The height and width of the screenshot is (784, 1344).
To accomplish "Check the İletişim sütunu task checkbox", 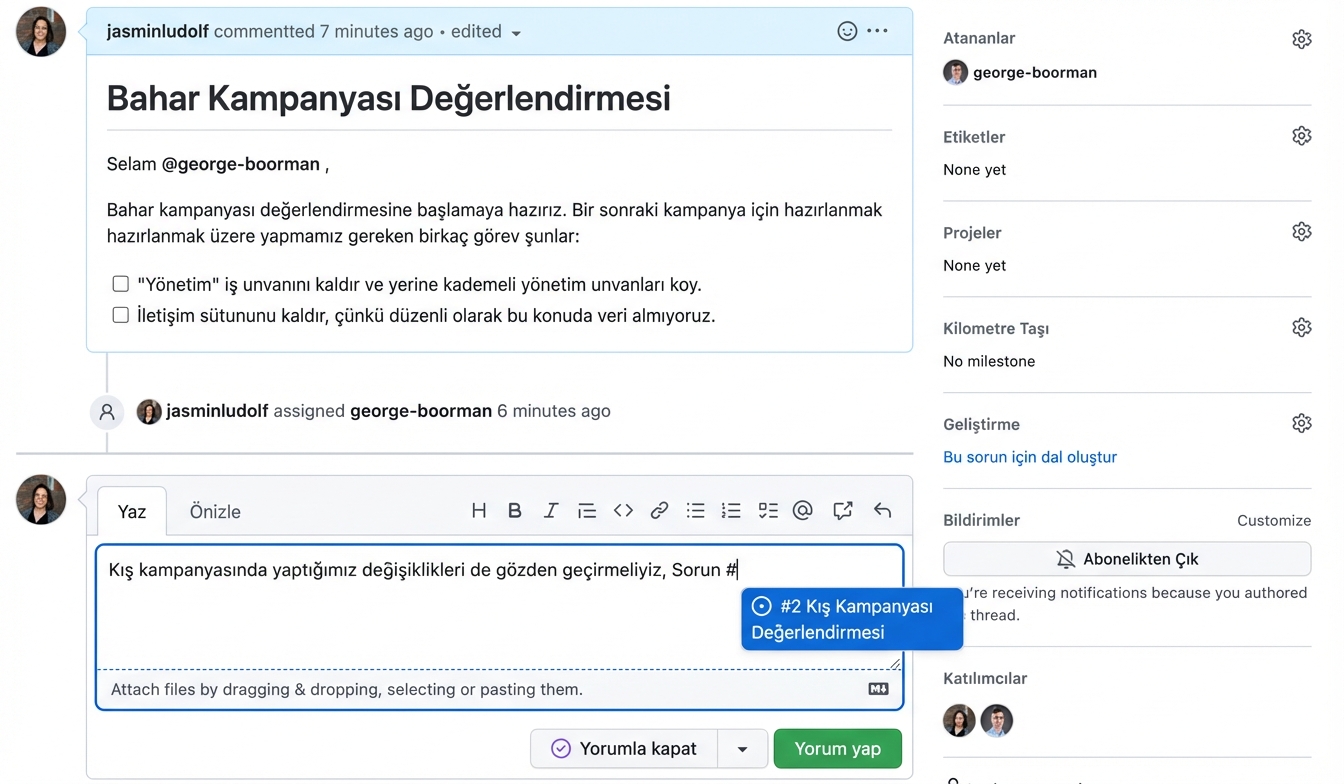I will point(120,315).
